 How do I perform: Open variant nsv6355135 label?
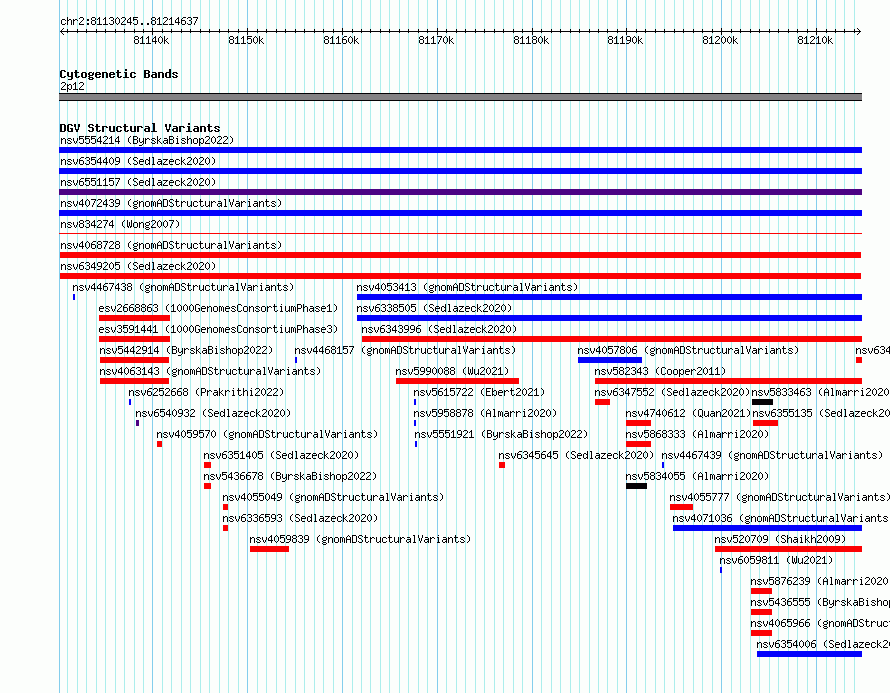(x=821, y=413)
